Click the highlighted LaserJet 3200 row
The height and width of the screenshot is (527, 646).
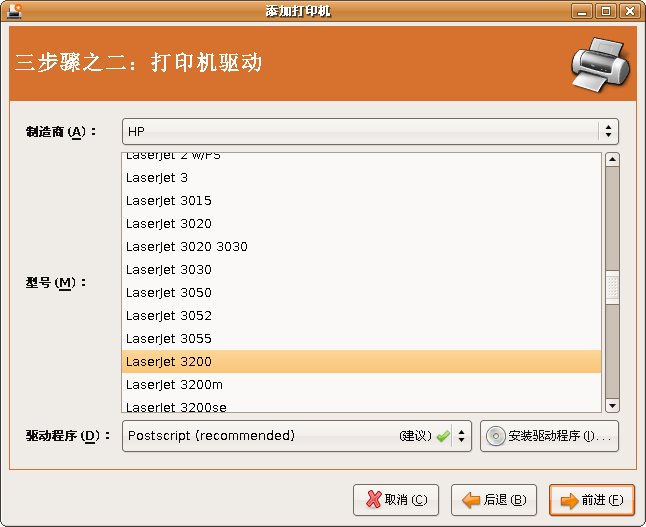361,362
